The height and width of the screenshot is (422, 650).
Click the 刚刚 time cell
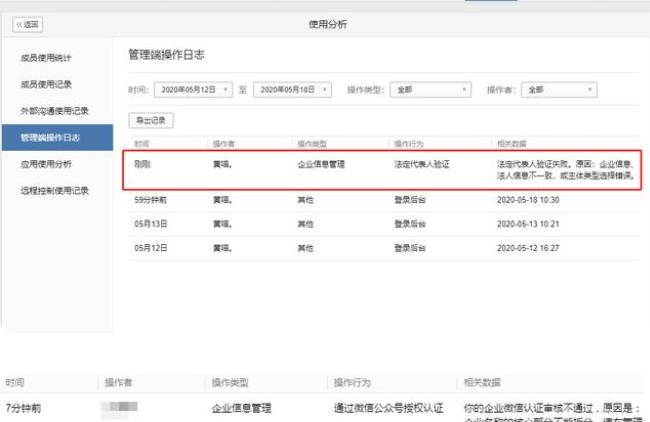click(142, 164)
